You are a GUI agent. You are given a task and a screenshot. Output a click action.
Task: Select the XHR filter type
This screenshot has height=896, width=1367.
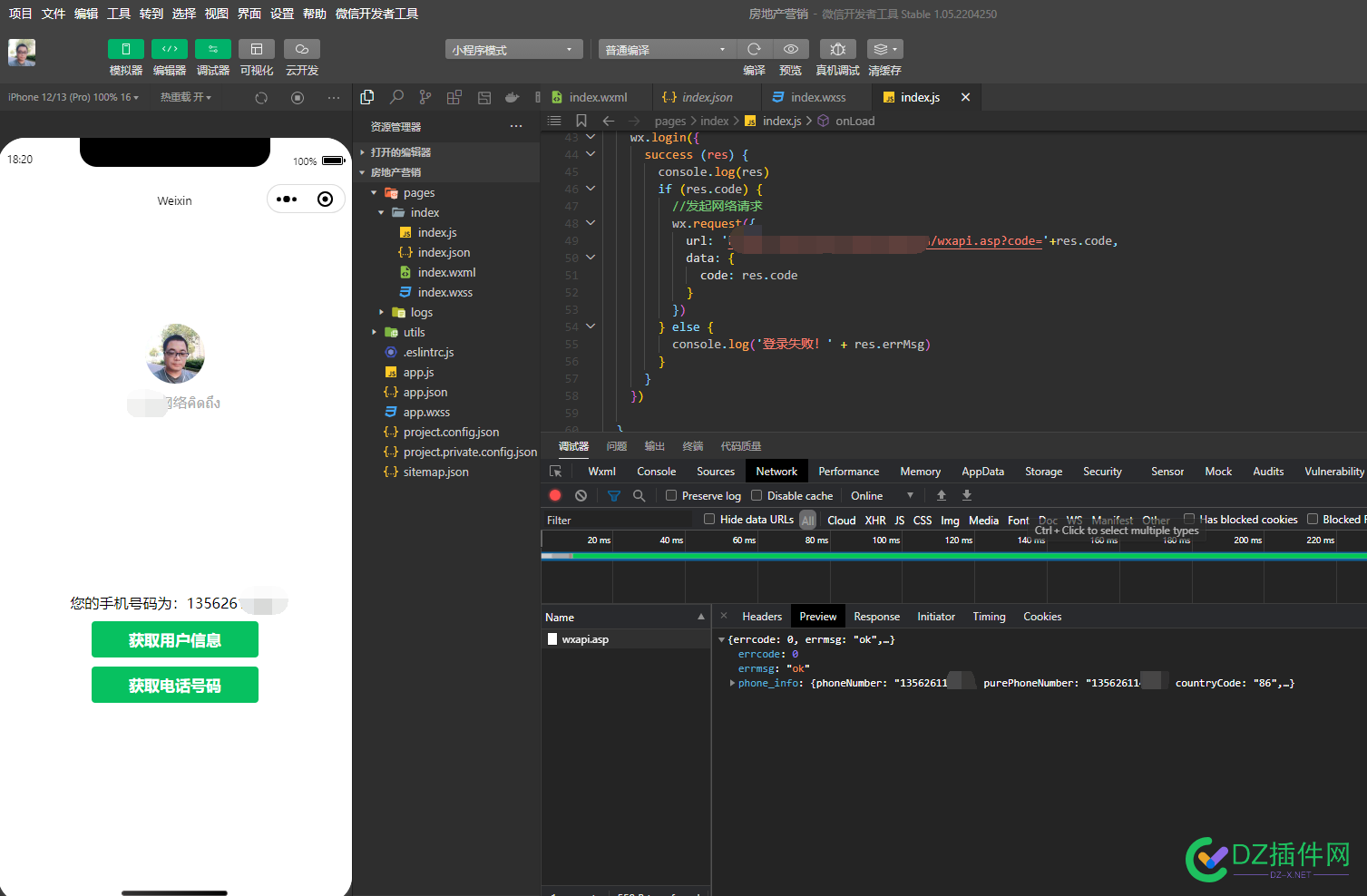click(875, 520)
